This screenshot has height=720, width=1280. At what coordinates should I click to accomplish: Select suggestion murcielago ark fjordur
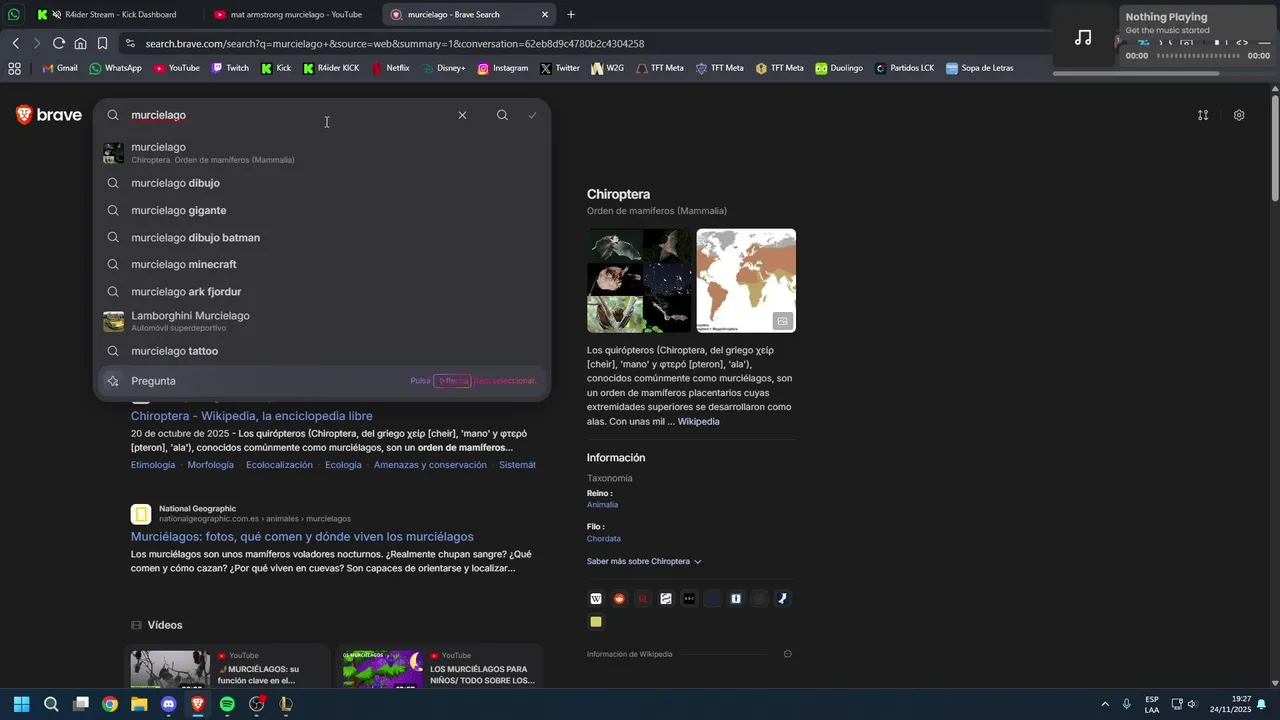pos(322,291)
